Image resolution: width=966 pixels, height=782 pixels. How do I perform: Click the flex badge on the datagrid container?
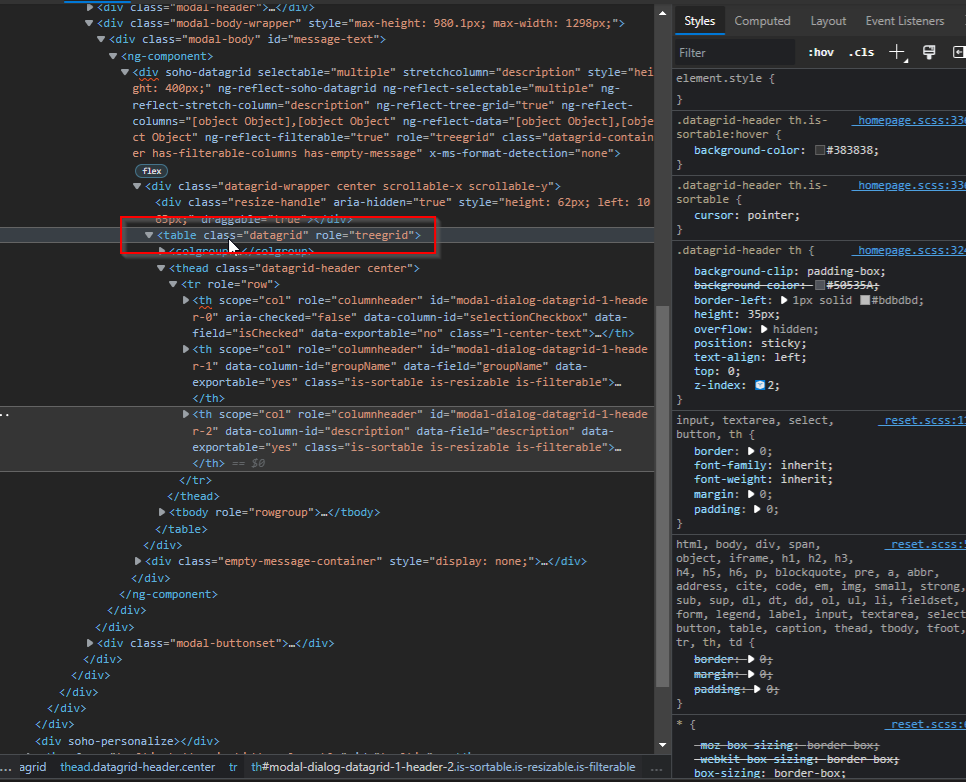coord(152,171)
